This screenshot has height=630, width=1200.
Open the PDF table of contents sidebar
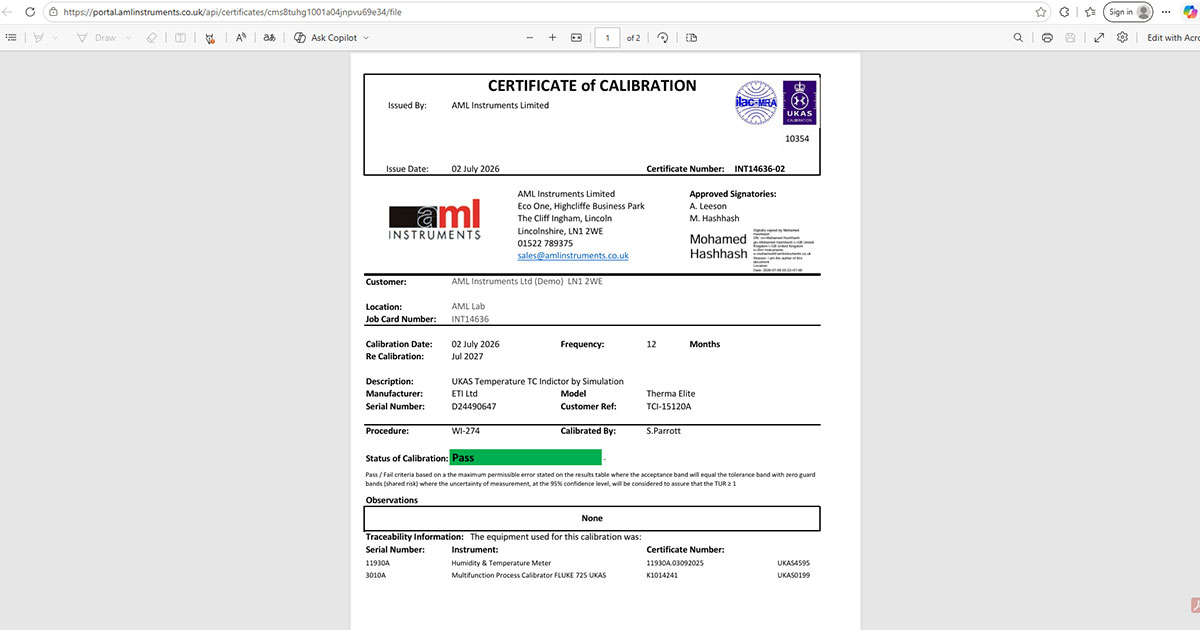[x=11, y=37]
